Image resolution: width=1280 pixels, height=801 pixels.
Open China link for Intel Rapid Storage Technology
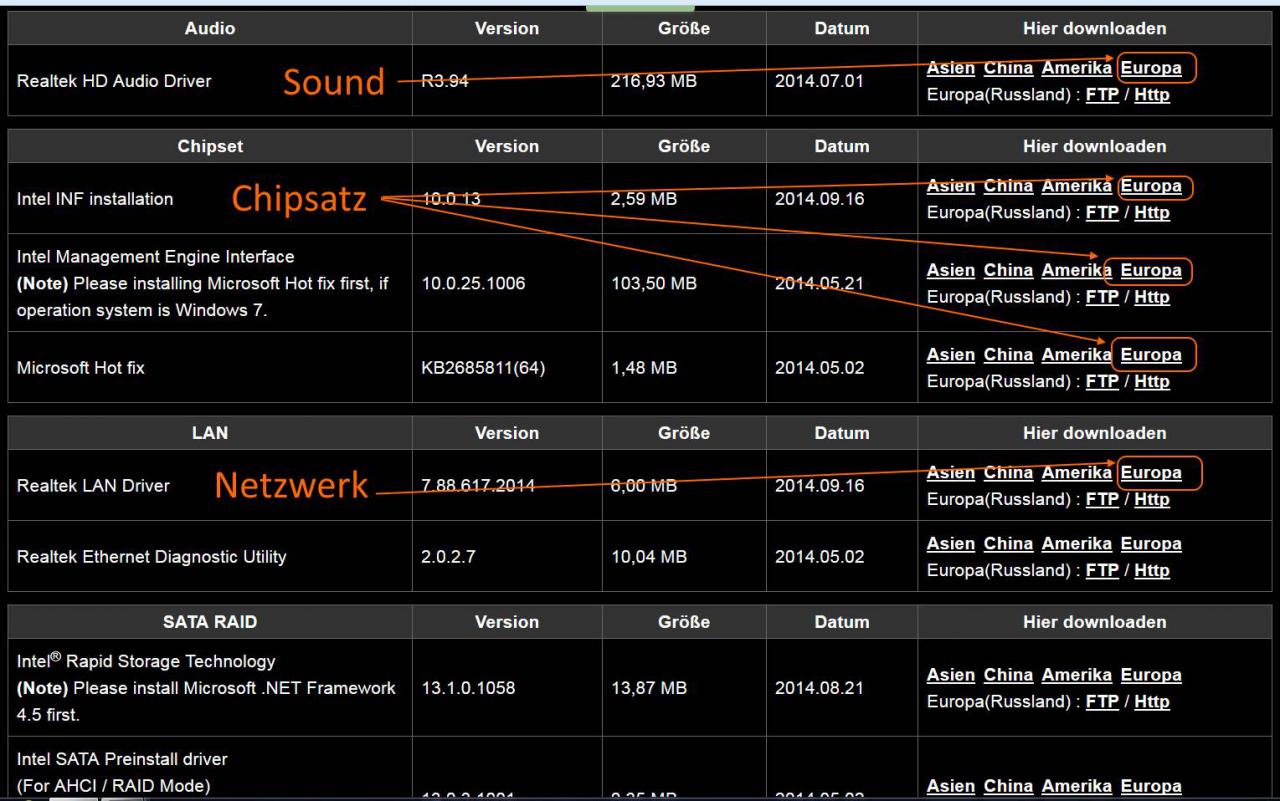point(1008,675)
